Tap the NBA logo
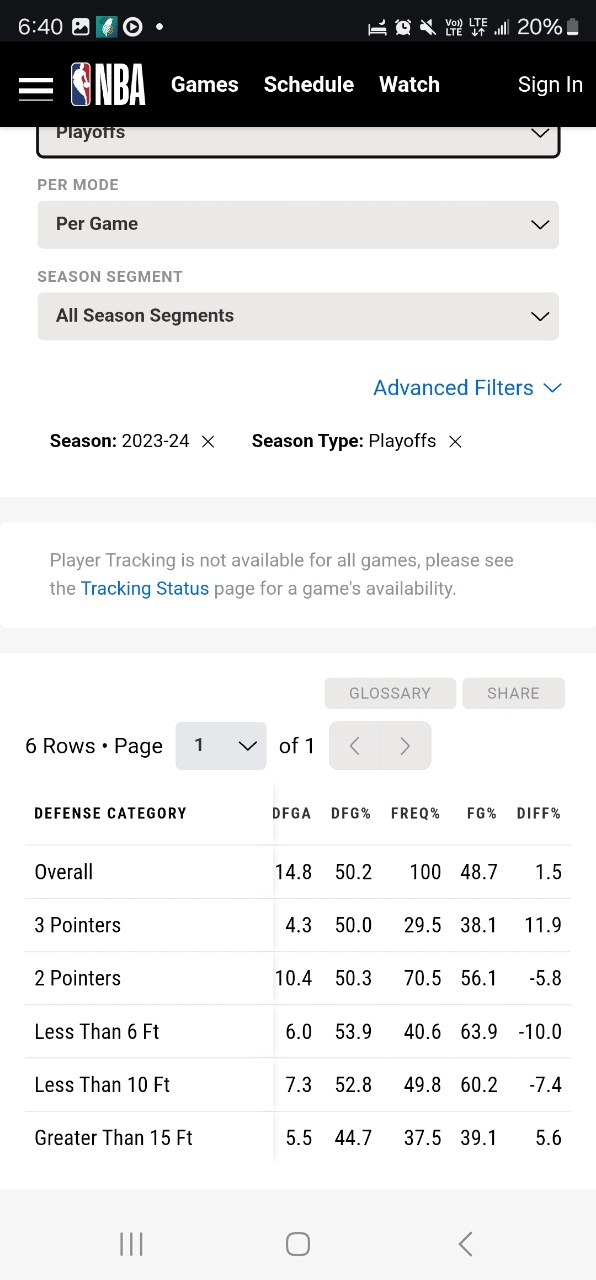The height and width of the screenshot is (1280, 596). [108, 85]
